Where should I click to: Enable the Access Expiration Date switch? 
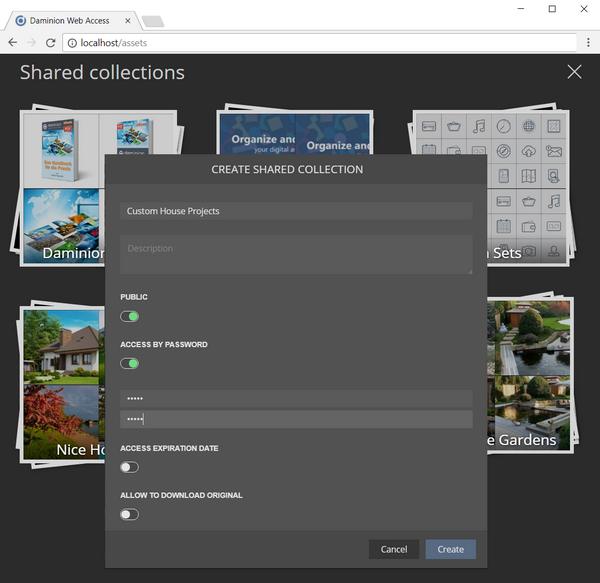click(x=129, y=467)
